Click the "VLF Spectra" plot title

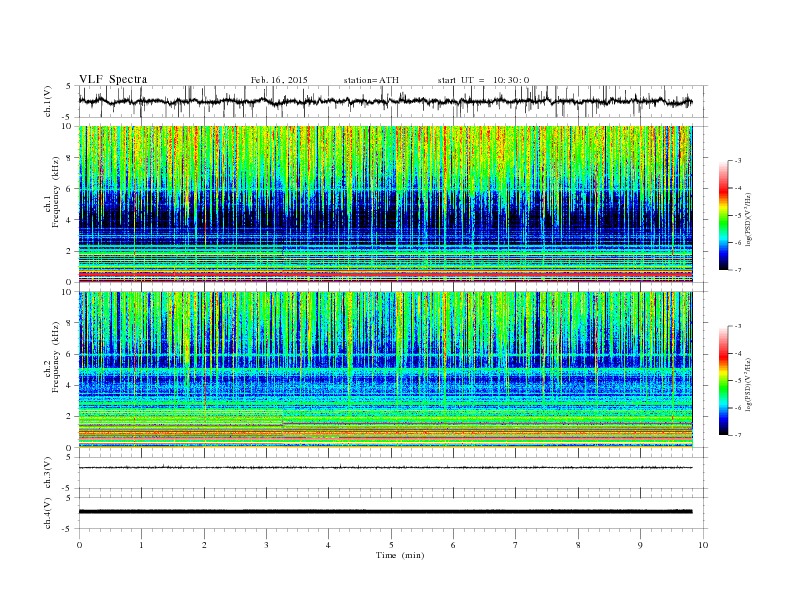coord(113,79)
